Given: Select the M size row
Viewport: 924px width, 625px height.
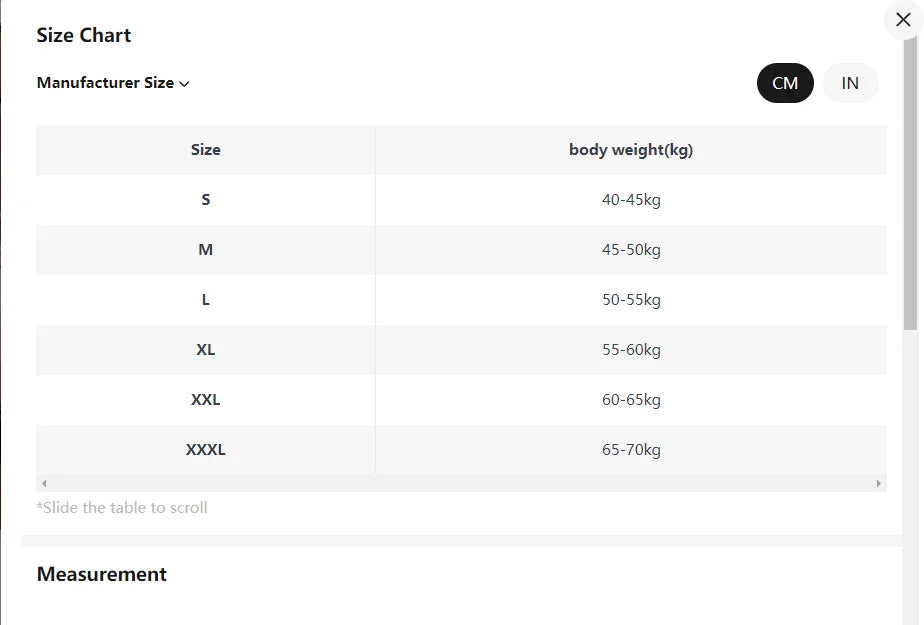Looking at the screenshot, I should click(461, 250).
